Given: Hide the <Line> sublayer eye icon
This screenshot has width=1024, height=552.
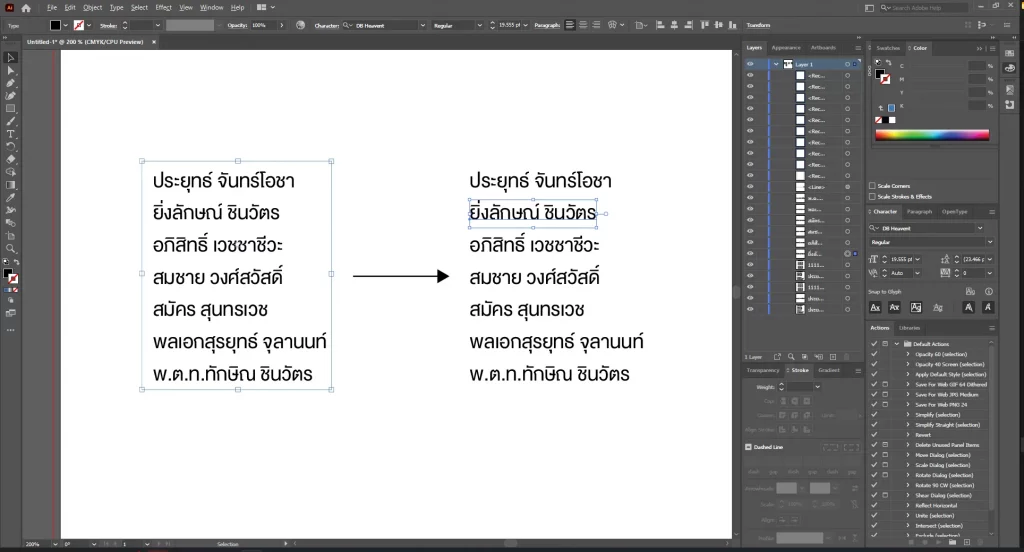Looking at the screenshot, I should click(x=750, y=187).
